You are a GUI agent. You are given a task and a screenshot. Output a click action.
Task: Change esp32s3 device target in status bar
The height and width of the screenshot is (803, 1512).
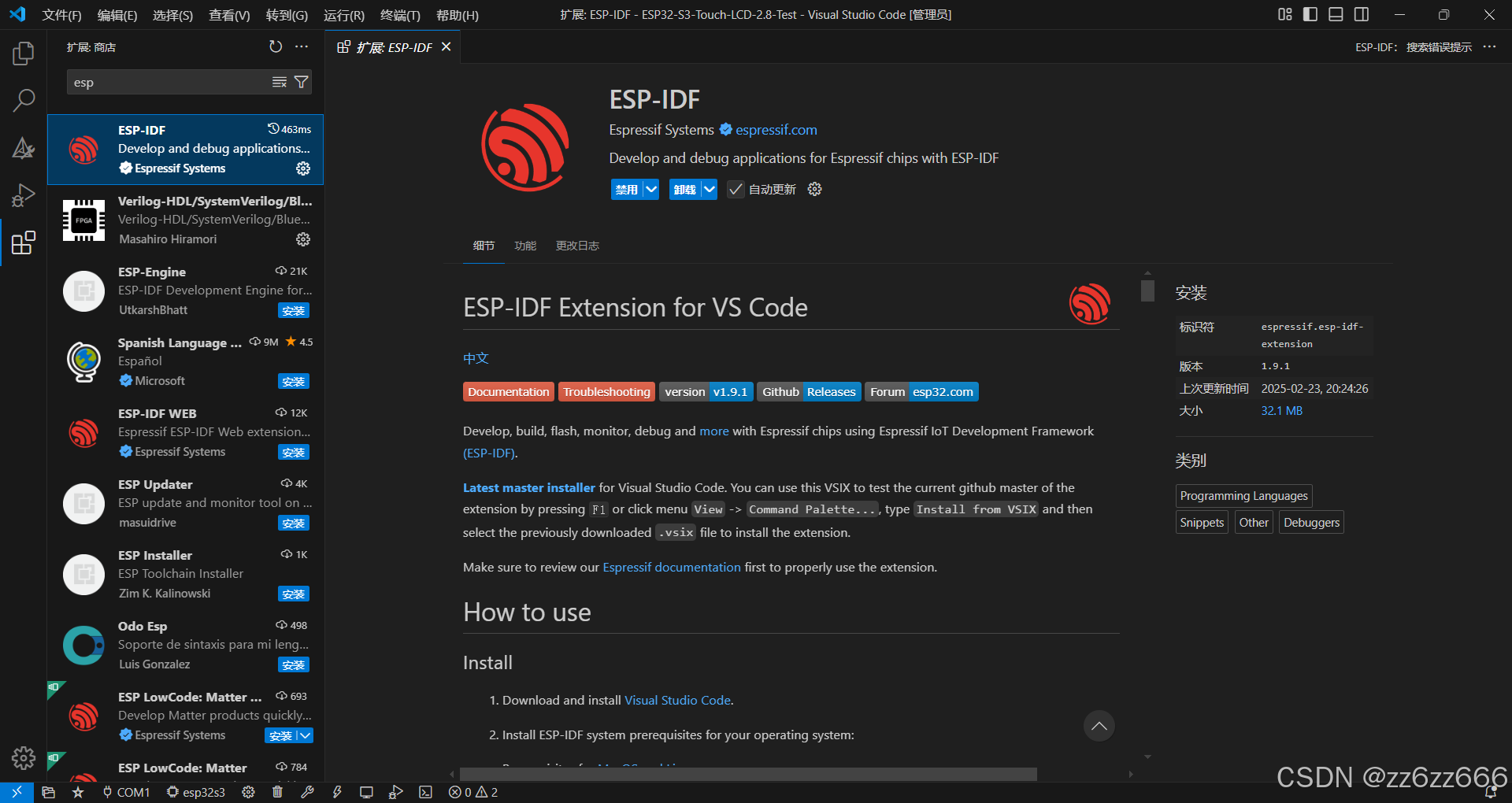(x=196, y=792)
